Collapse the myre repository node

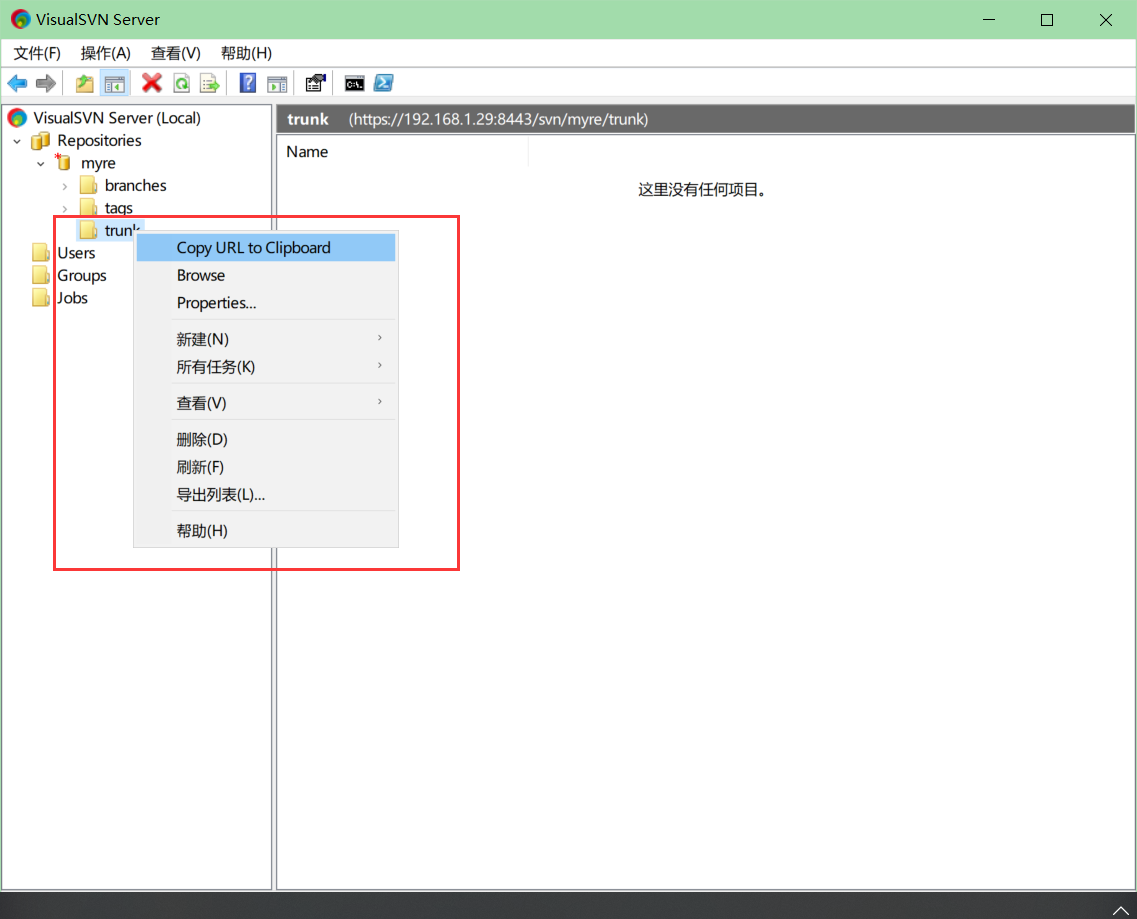pos(41,164)
